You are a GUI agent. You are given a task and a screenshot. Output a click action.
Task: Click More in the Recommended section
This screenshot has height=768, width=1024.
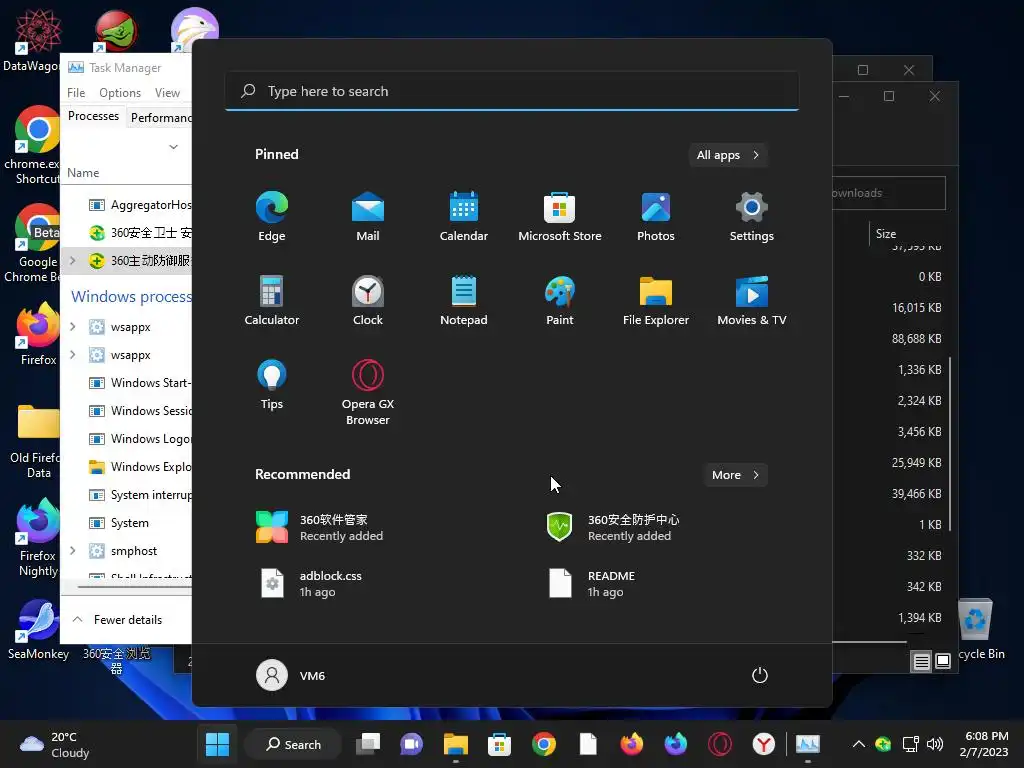735,475
